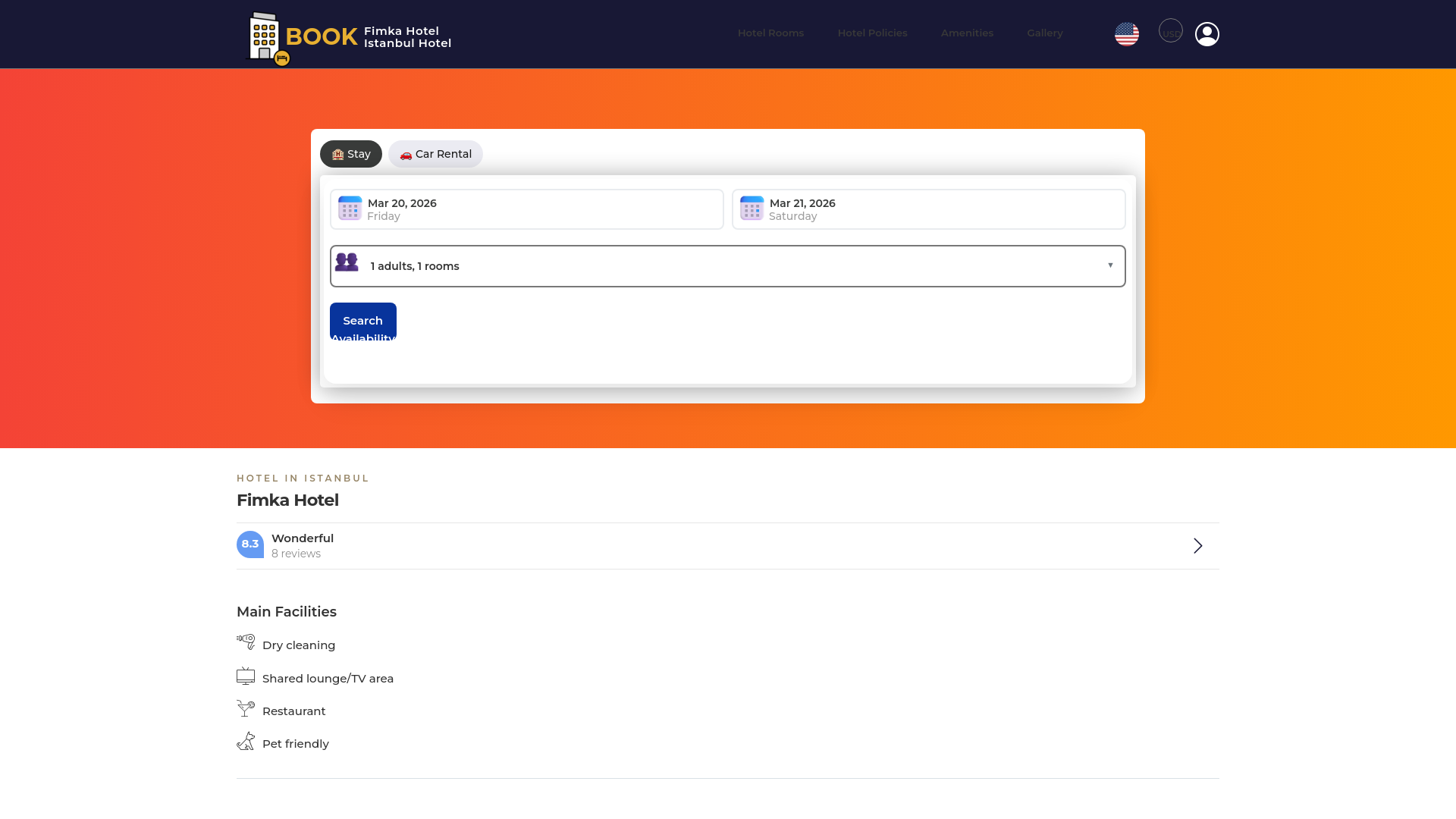
Task: Click the Pet friendly dog icon
Action: tap(246, 741)
